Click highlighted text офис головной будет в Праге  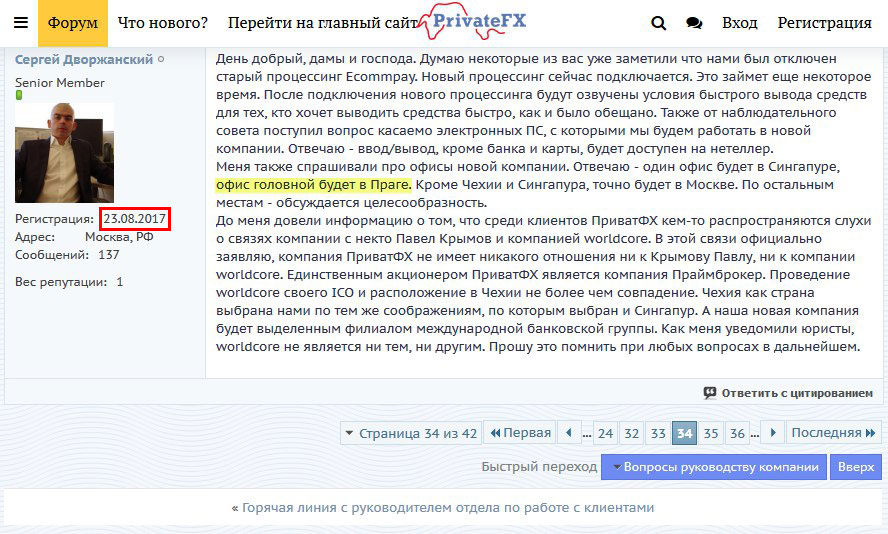(x=314, y=185)
